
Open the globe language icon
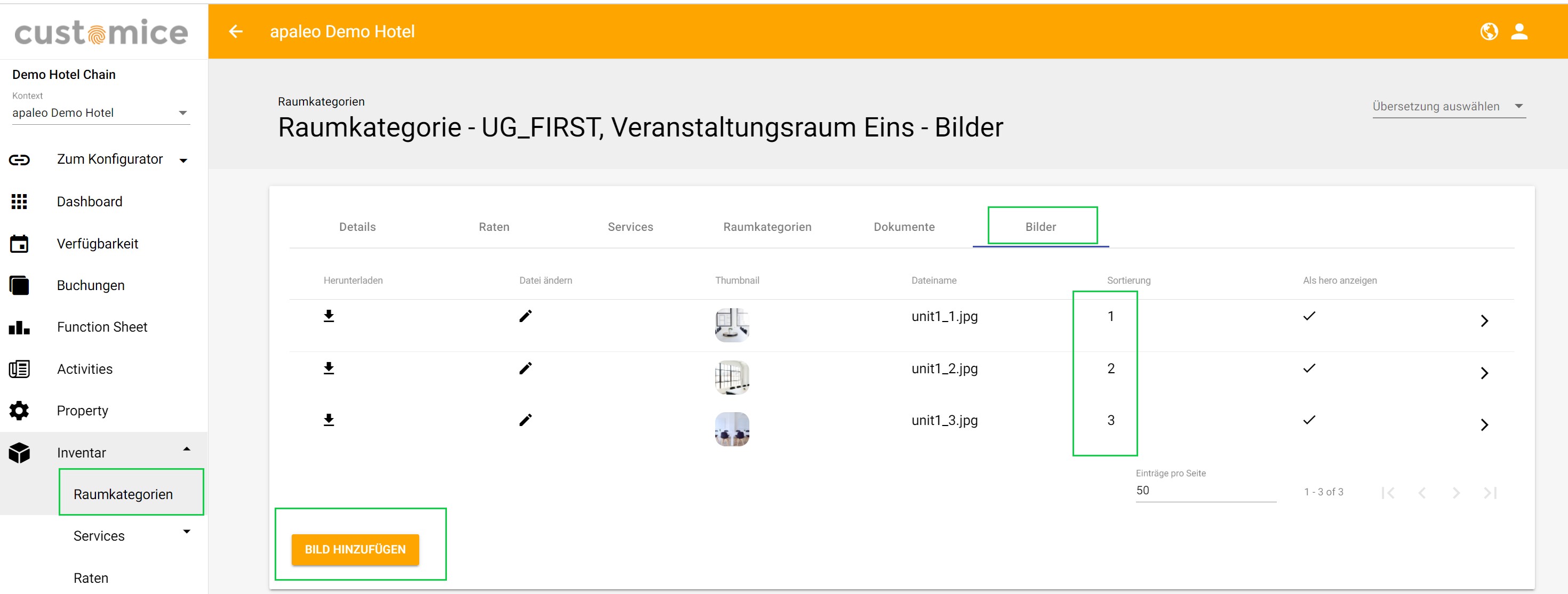(1489, 31)
